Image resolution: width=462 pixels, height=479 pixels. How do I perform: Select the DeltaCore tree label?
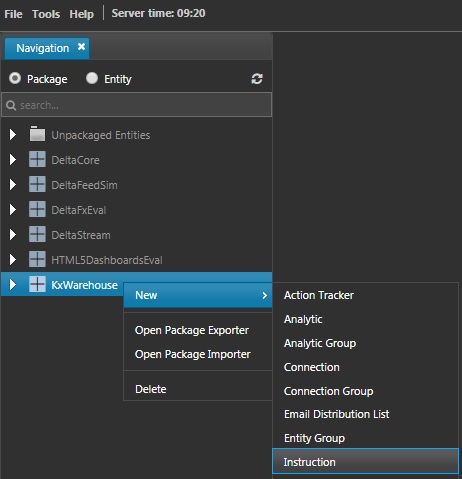pos(75,160)
